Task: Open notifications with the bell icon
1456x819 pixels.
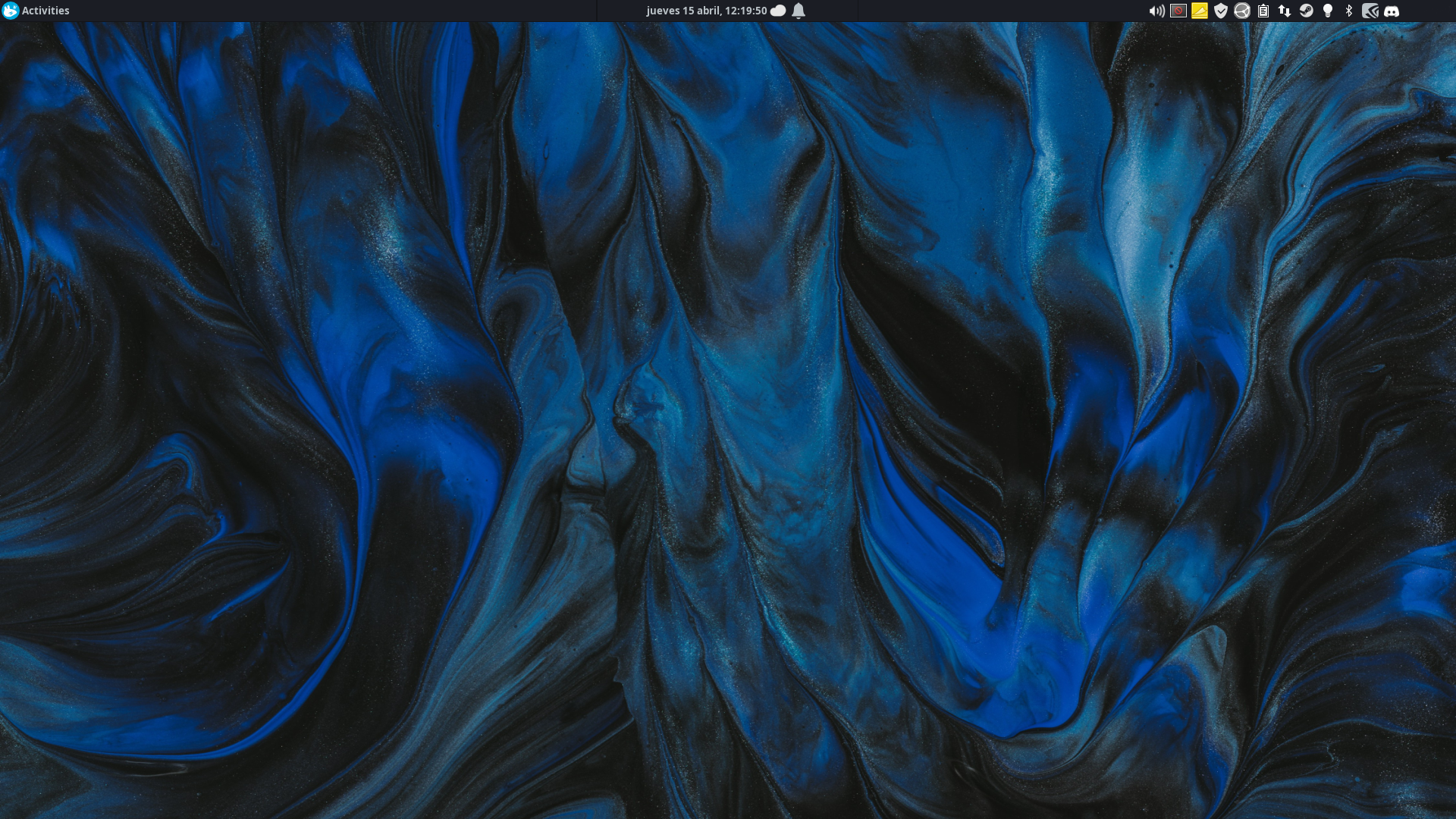Action: pos(799,11)
